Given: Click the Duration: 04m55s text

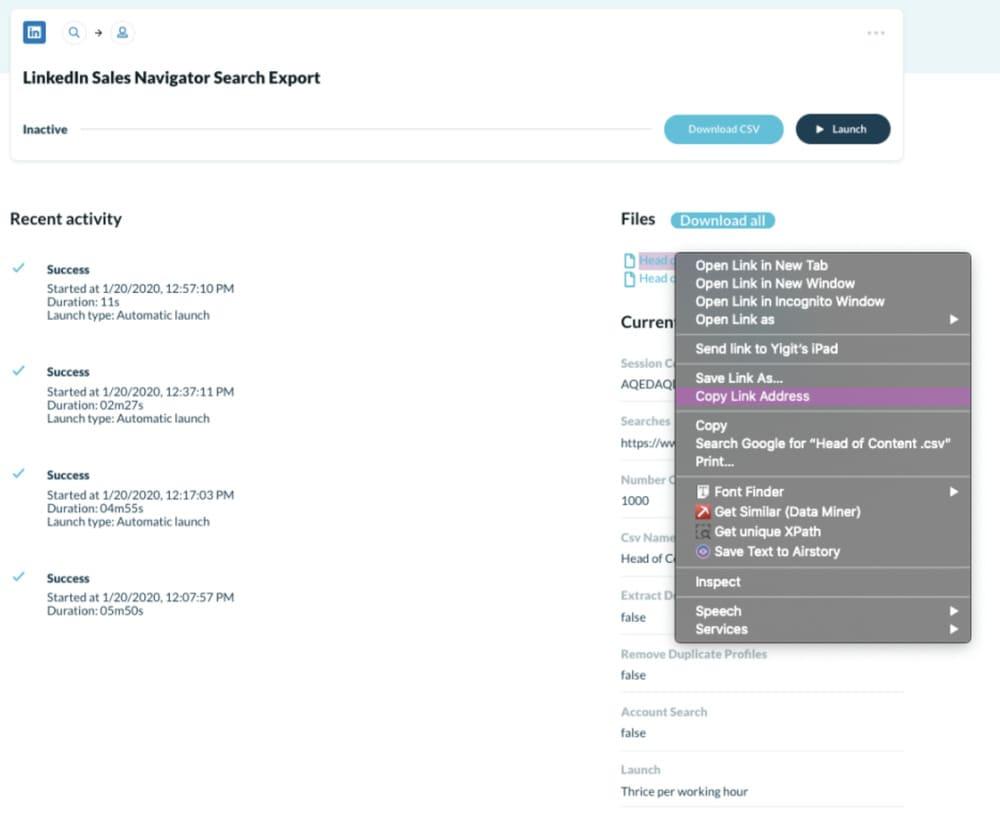Looking at the screenshot, I should (x=95, y=508).
